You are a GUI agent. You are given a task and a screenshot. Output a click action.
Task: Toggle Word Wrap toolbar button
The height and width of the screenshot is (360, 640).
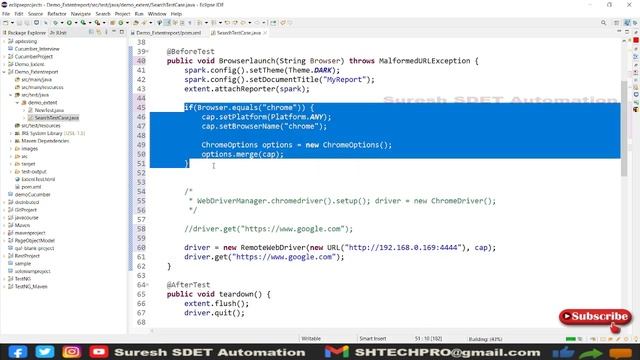(175, 23)
